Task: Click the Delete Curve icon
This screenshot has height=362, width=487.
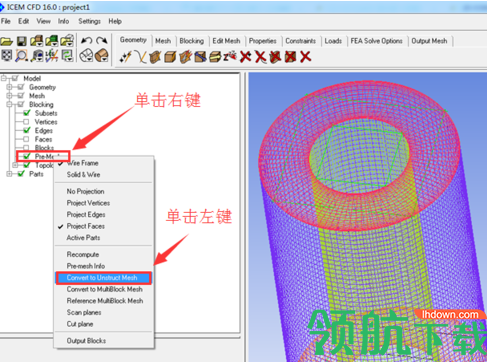Action: [x=260, y=57]
